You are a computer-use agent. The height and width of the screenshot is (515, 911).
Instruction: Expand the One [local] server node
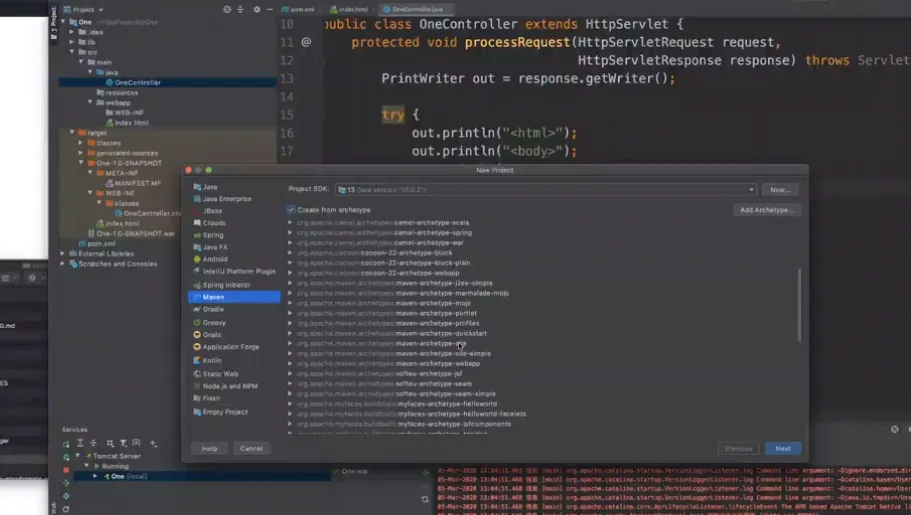pyautogui.click(x=95, y=476)
